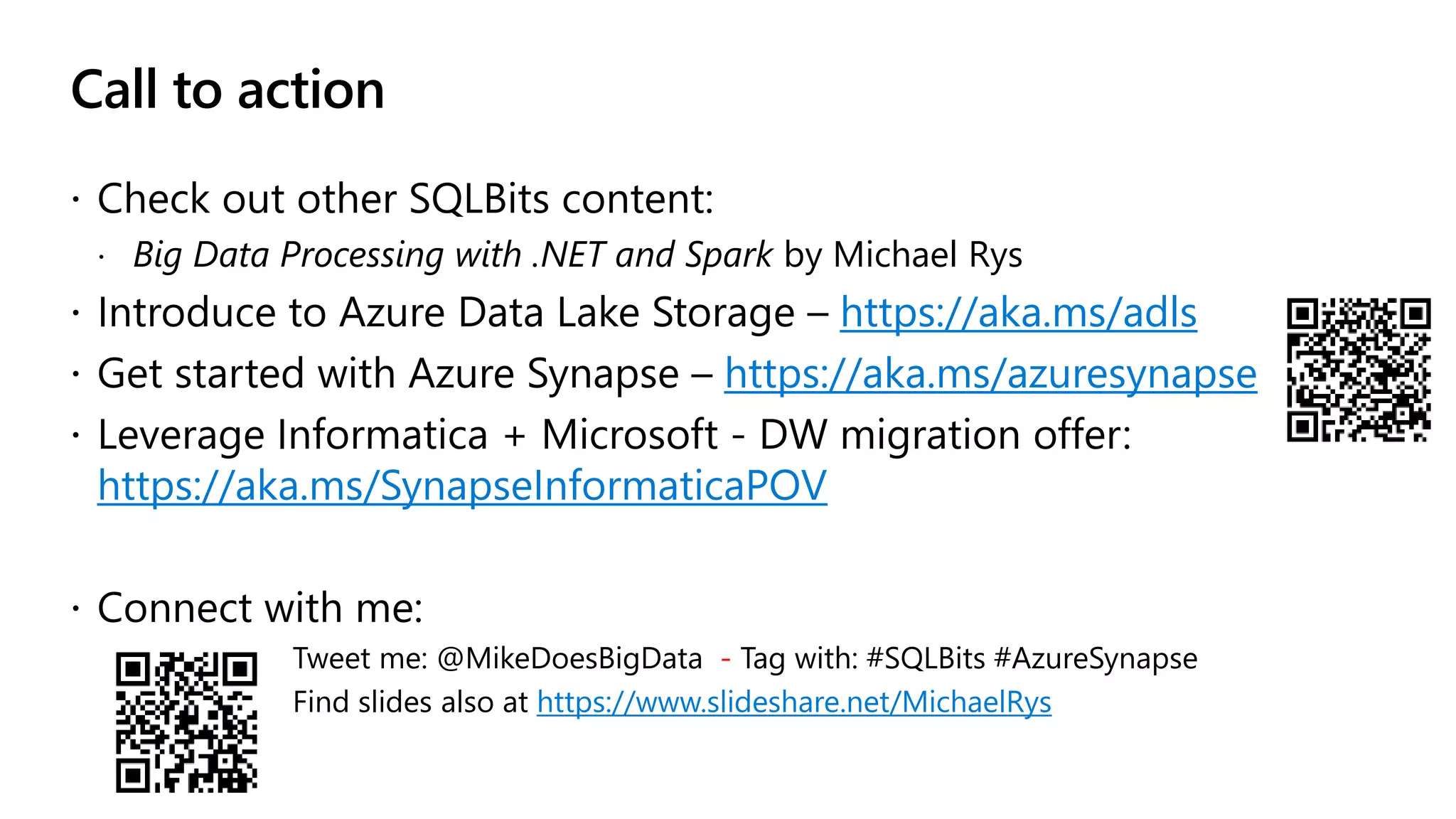The width and height of the screenshot is (1456, 819).
Task: Click the 'Connect with me:' bullet text
Action: (x=260, y=608)
